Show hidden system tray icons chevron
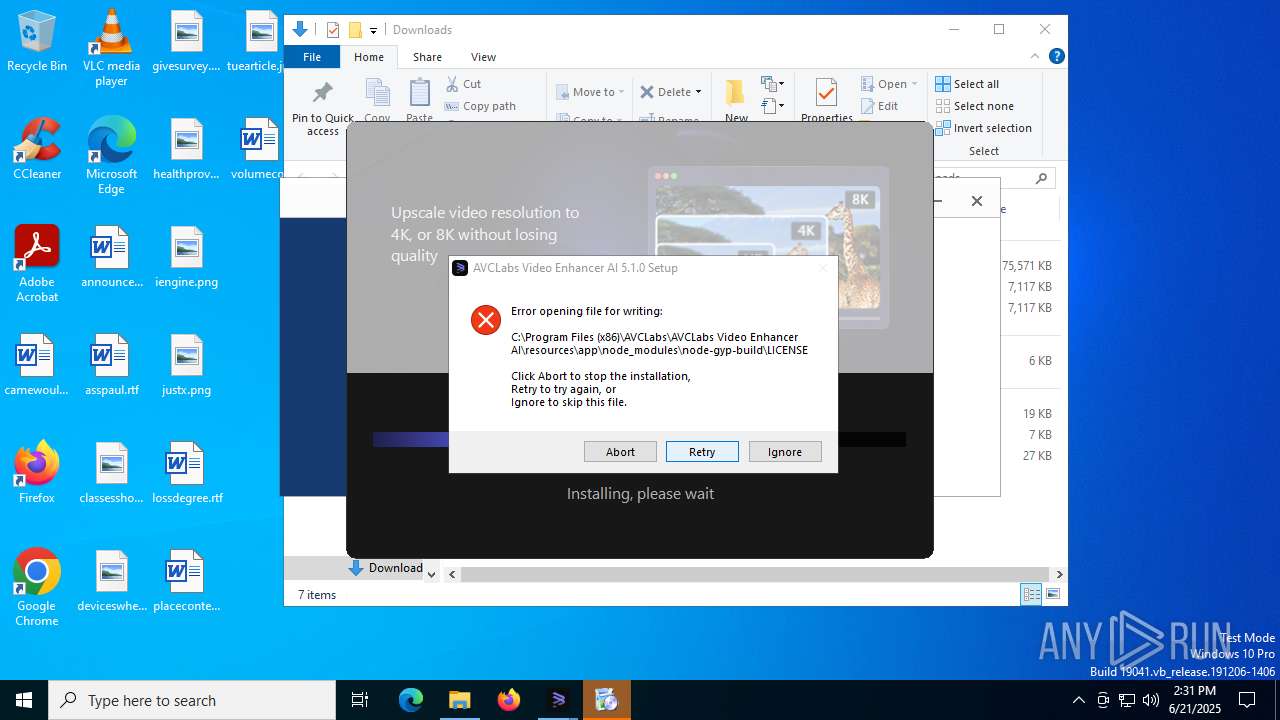 [1078, 700]
